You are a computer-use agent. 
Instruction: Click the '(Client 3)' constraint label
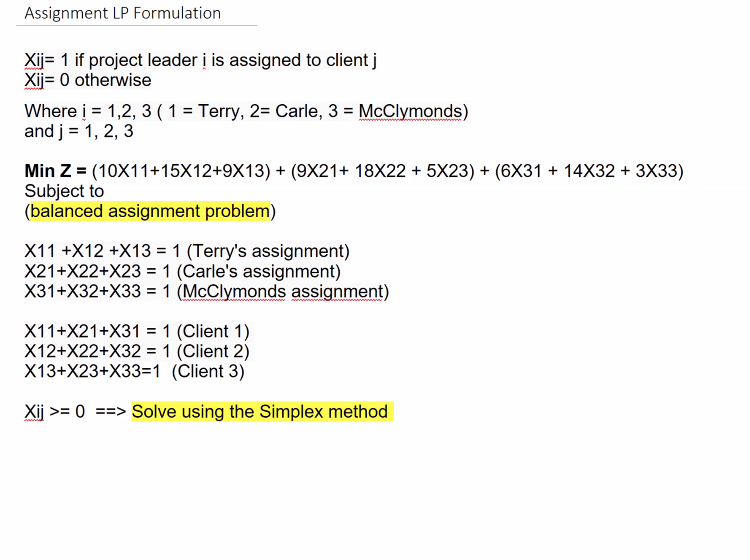click(208, 371)
